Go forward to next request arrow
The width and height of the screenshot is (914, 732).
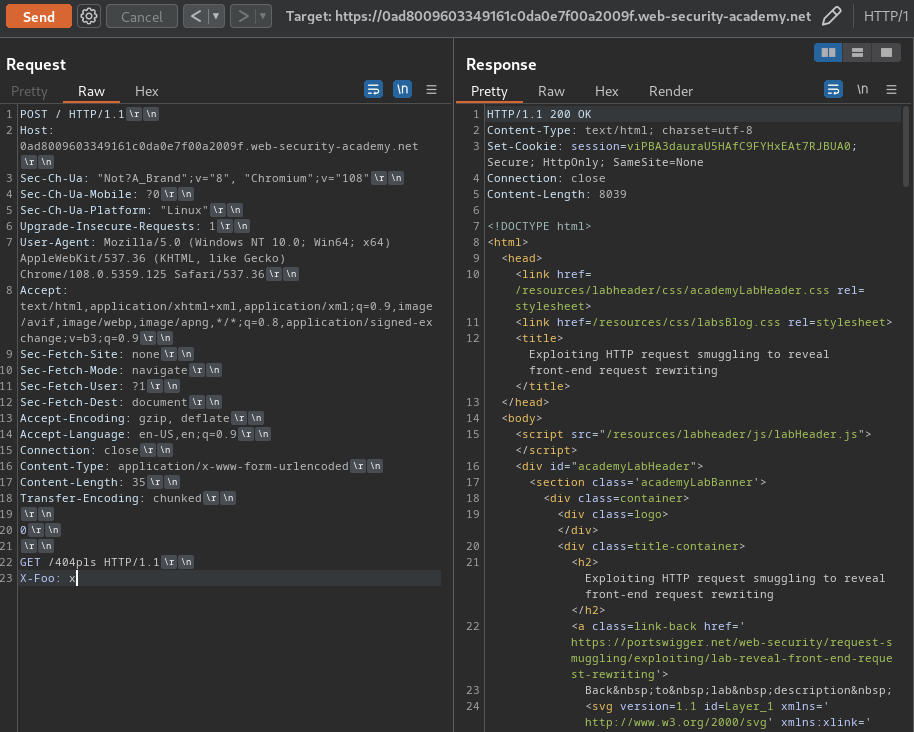(x=243, y=16)
